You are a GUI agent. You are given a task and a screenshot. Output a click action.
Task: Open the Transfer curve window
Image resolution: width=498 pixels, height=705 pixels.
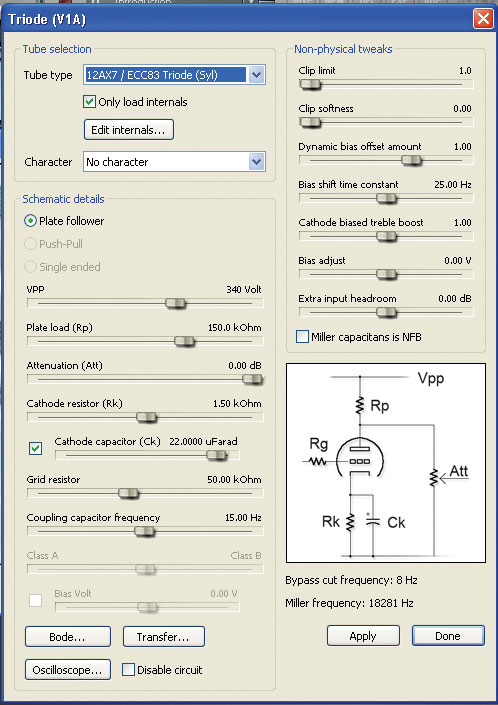point(164,637)
